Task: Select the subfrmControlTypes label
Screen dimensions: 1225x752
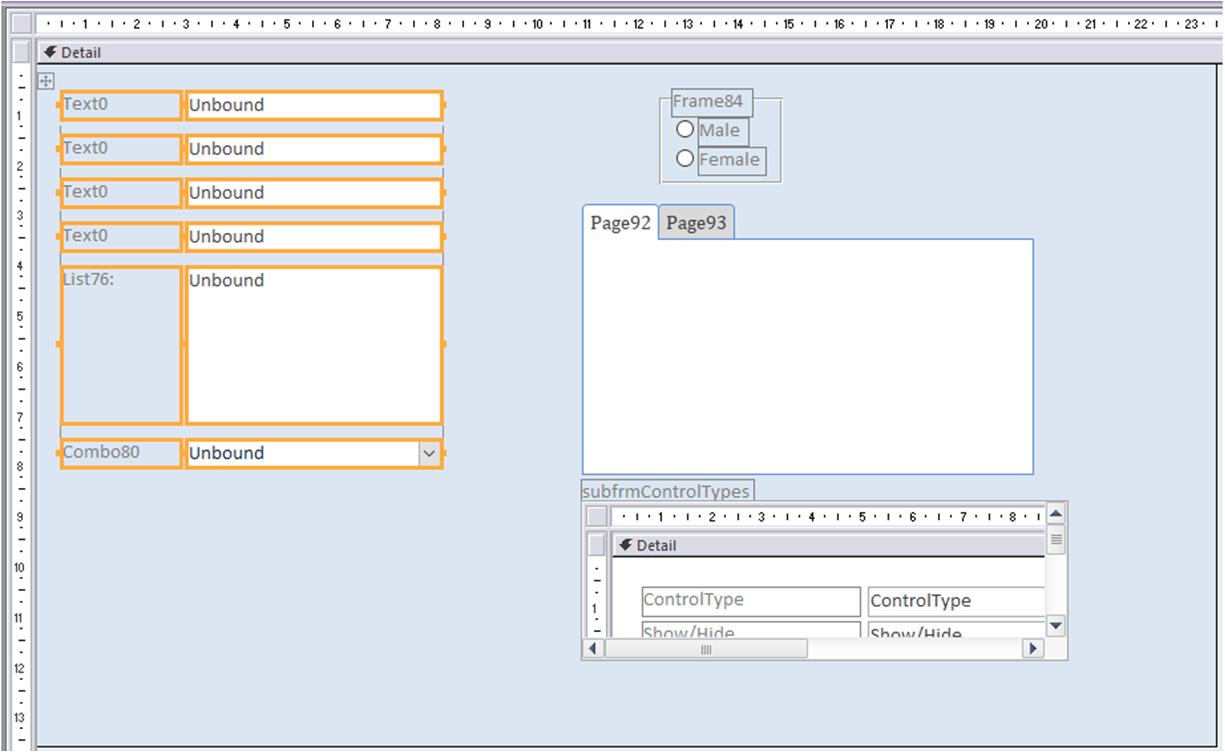Action: [668, 491]
